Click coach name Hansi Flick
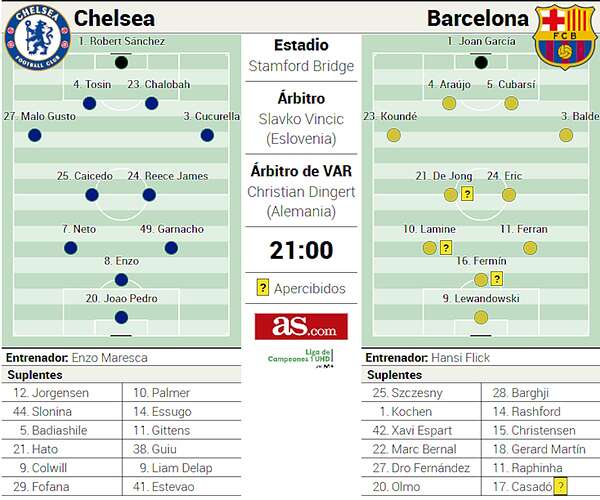The height and width of the screenshot is (500, 600). [x=458, y=357]
